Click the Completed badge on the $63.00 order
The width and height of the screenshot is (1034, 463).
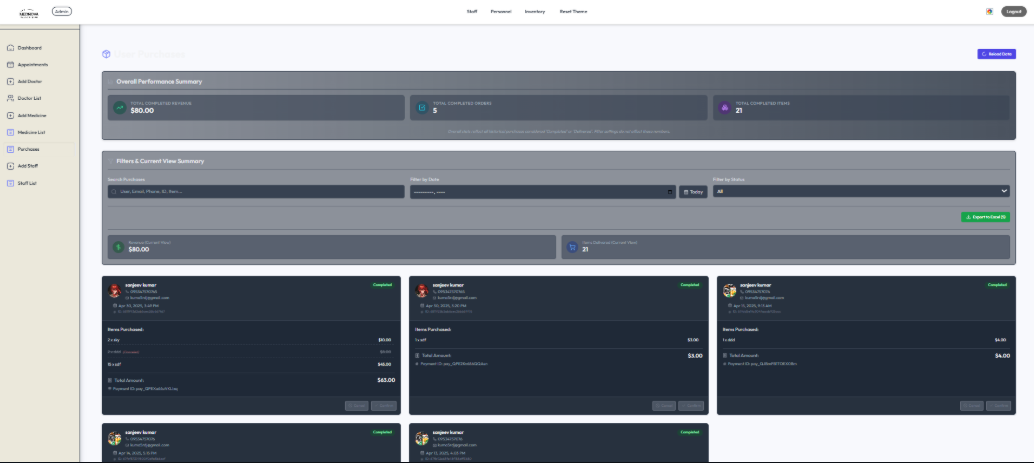(382, 285)
